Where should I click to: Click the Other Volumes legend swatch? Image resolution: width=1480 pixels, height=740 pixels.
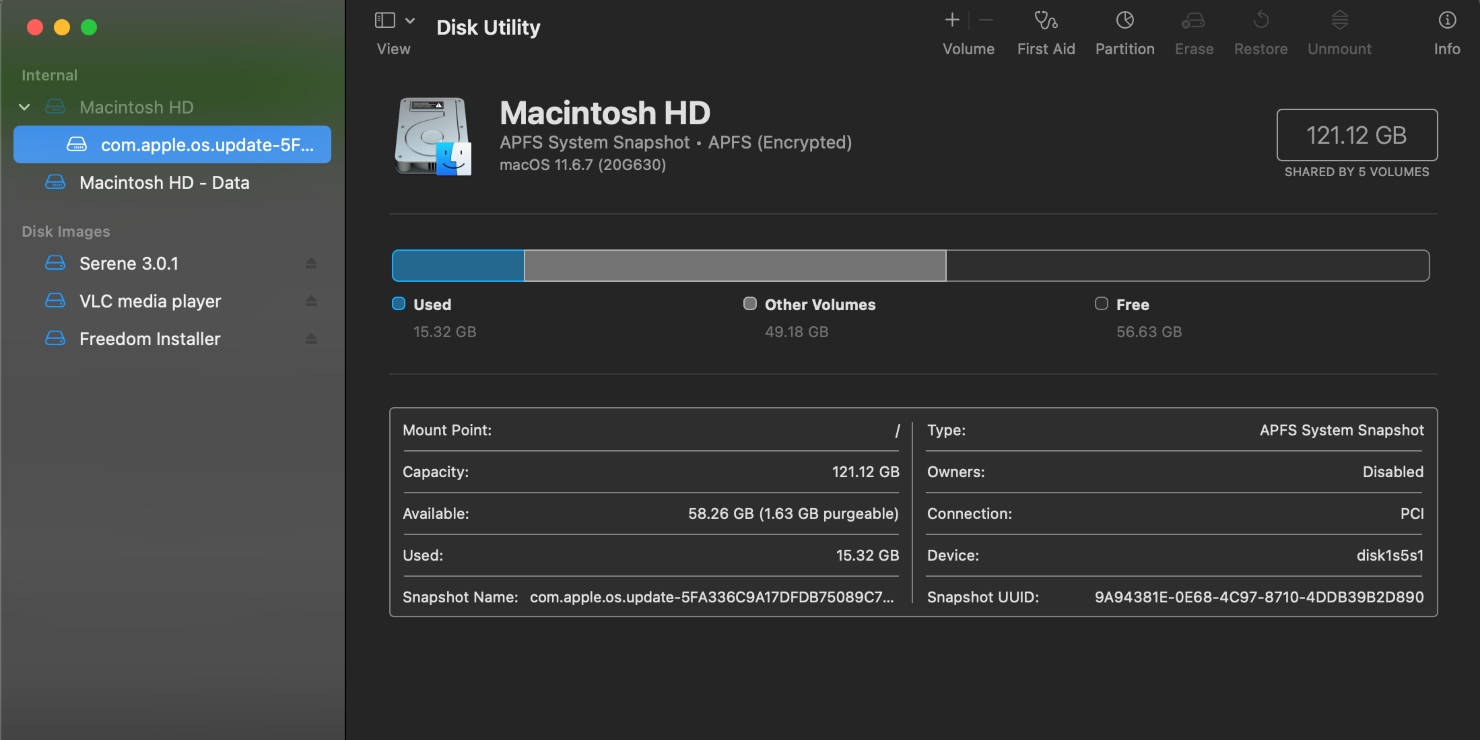750,304
